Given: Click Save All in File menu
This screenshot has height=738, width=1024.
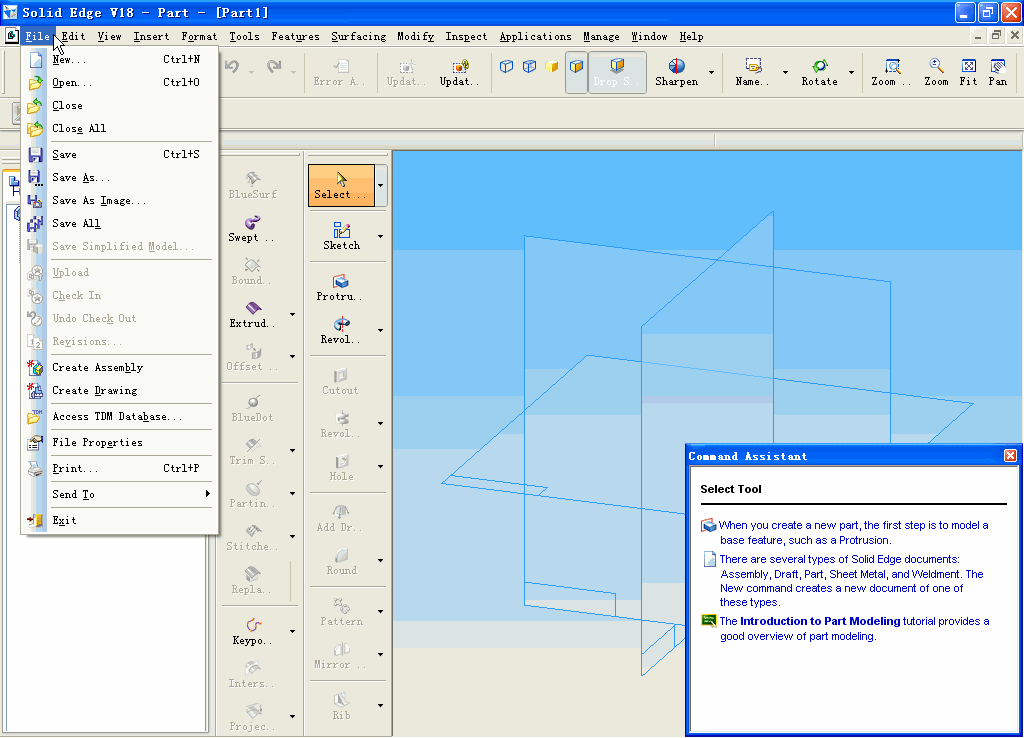Looking at the screenshot, I should (120, 223).
